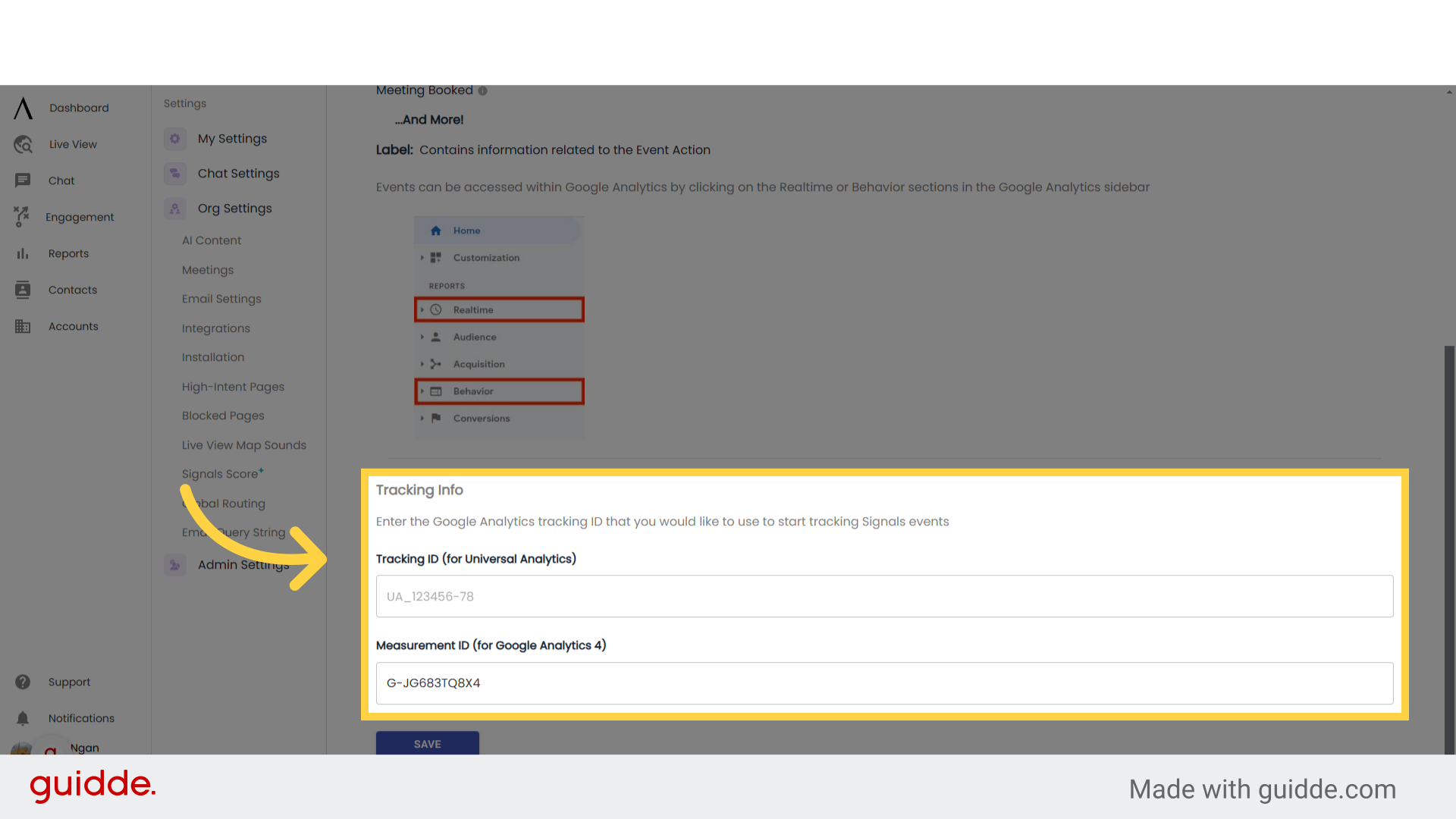This screenshot has width=1456, height=819.
Task: Open Live View Map Sounds settings
Action: (x=244, y=445)
